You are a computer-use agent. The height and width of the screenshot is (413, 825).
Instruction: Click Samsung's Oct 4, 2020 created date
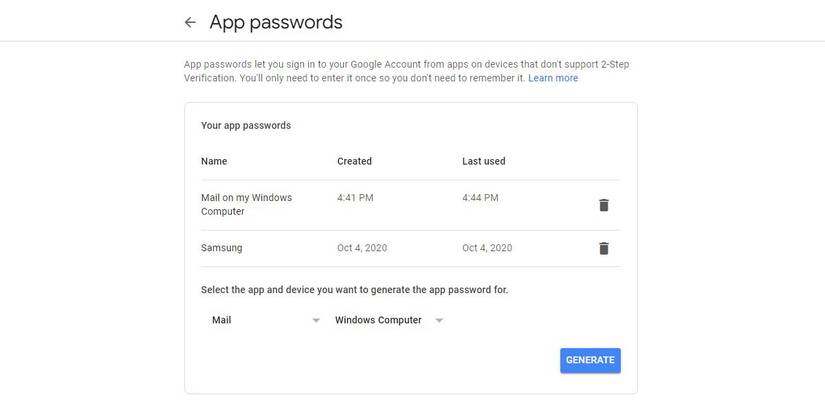coord(362,248)
